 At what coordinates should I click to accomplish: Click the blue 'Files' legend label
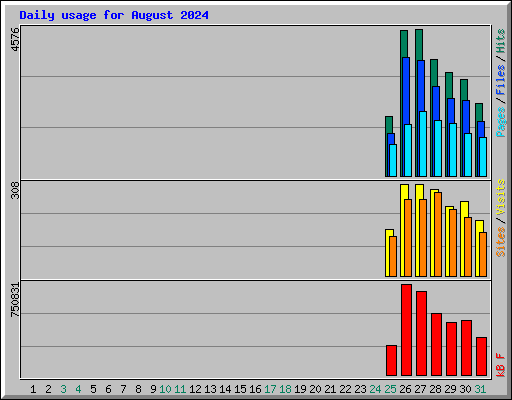[x=501, y=80]
